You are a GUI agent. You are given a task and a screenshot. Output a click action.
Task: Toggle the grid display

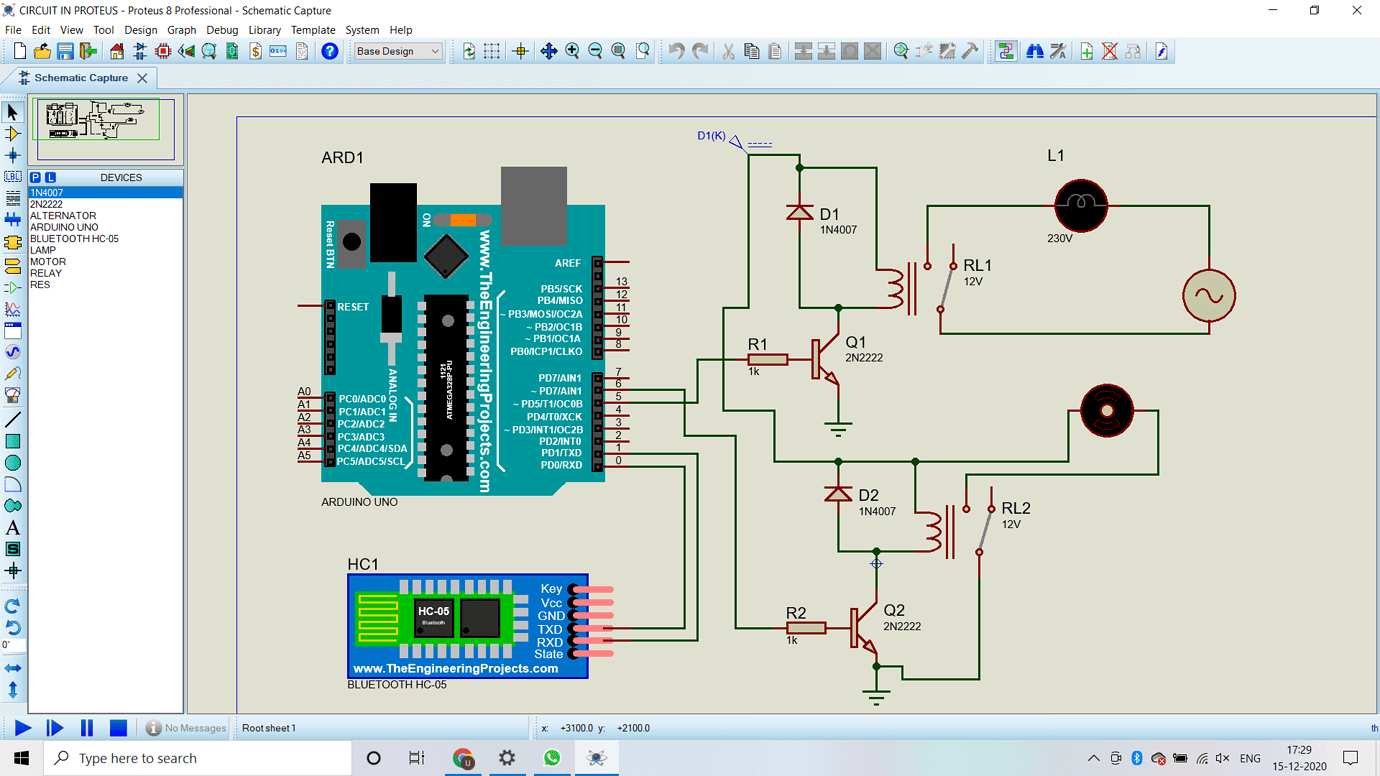(x=492, y=51)
